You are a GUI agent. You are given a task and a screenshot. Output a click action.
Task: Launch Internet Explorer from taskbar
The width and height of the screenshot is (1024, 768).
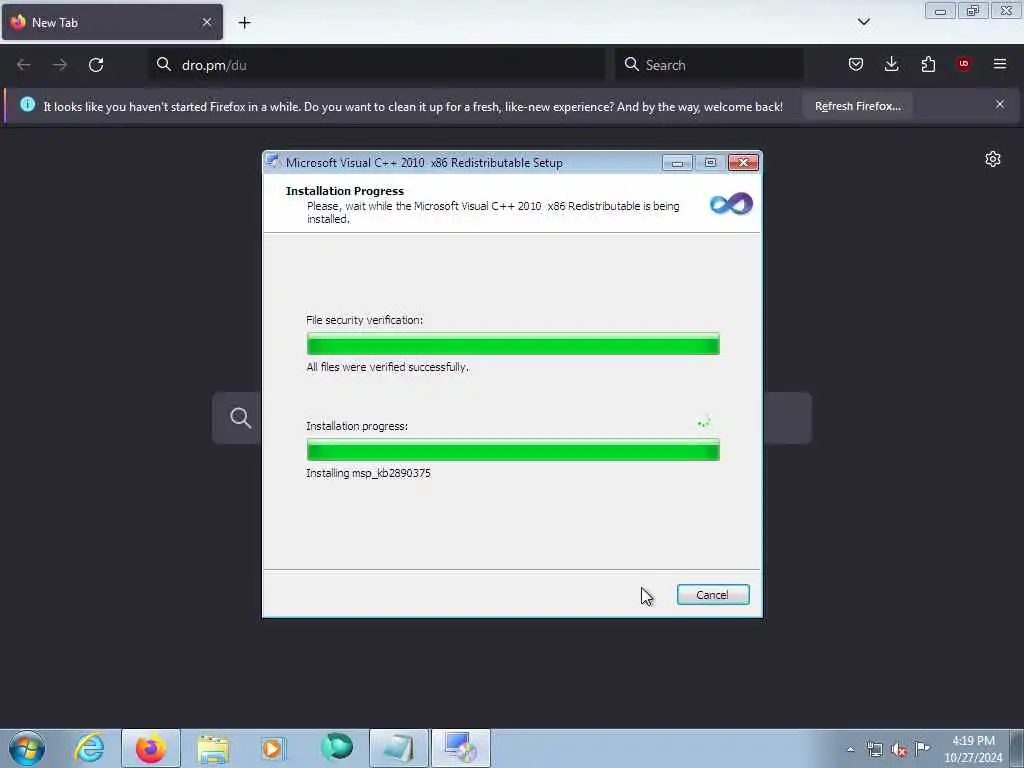pos(89,748)
